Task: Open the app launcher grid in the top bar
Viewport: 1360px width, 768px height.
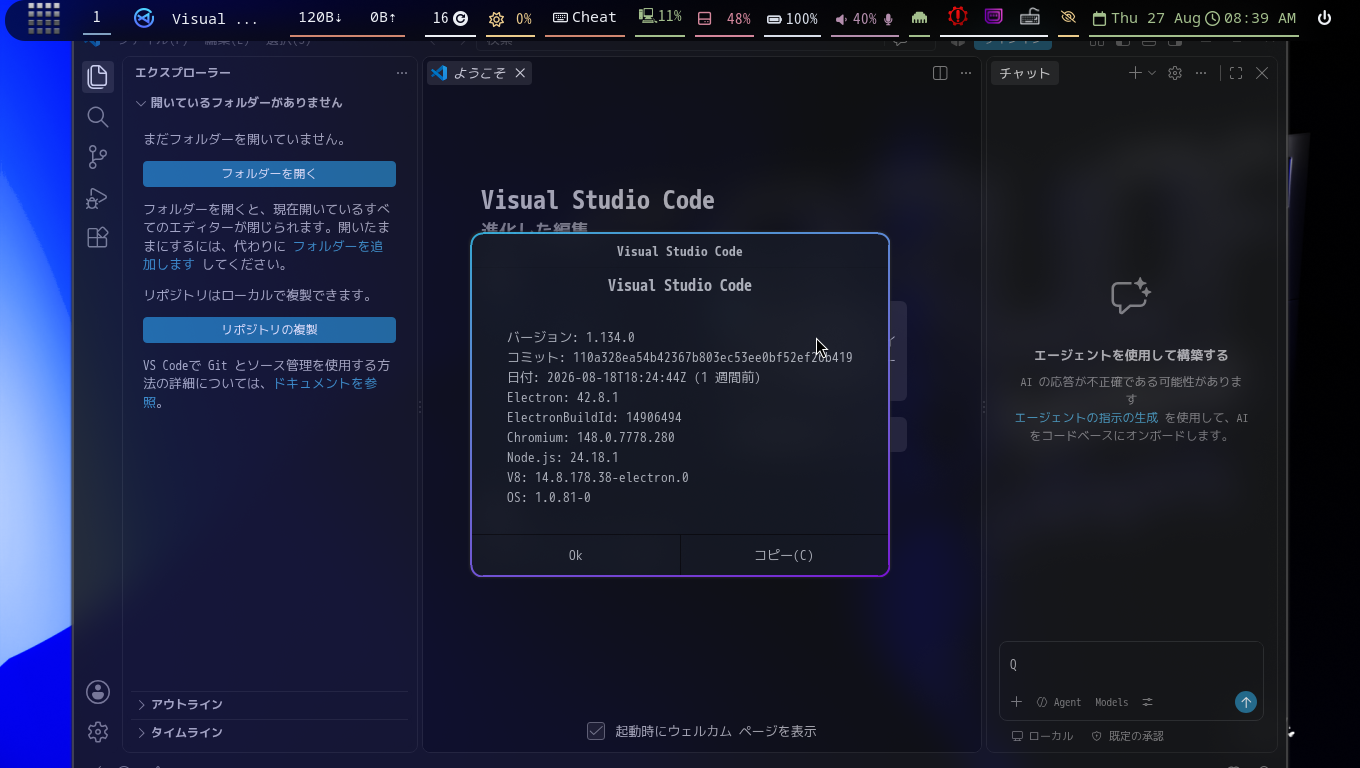Action: tap(44, 18)
